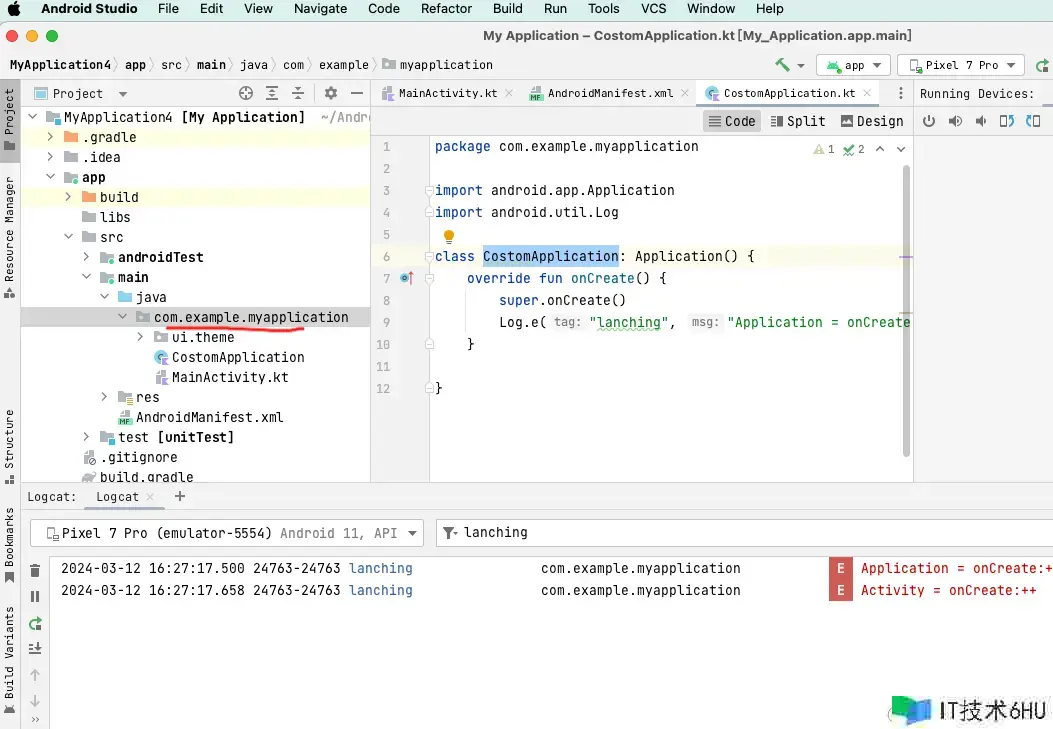The image size is (1053, 729).
Task: Click the Build hammer icon
Action: point(783,65)
